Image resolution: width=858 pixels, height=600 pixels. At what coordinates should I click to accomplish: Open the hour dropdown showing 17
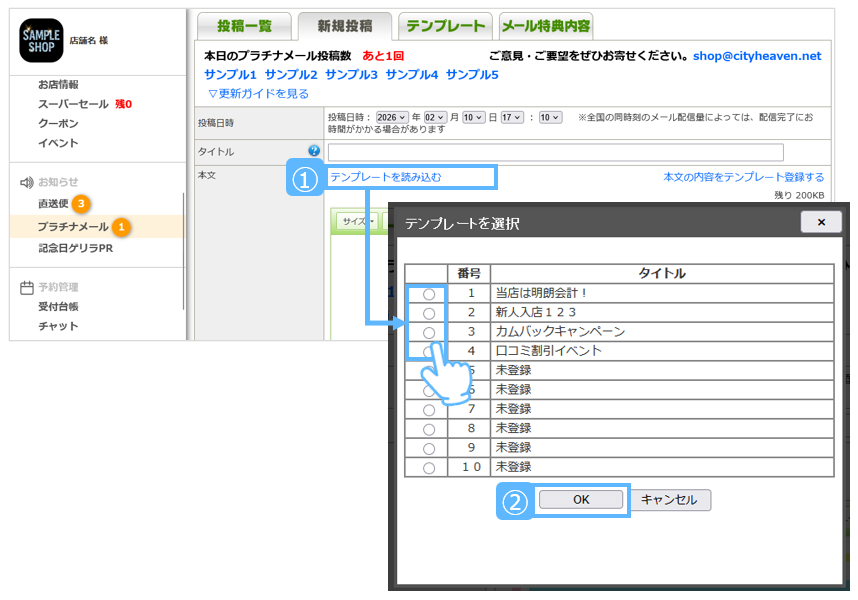click(511, 117)
